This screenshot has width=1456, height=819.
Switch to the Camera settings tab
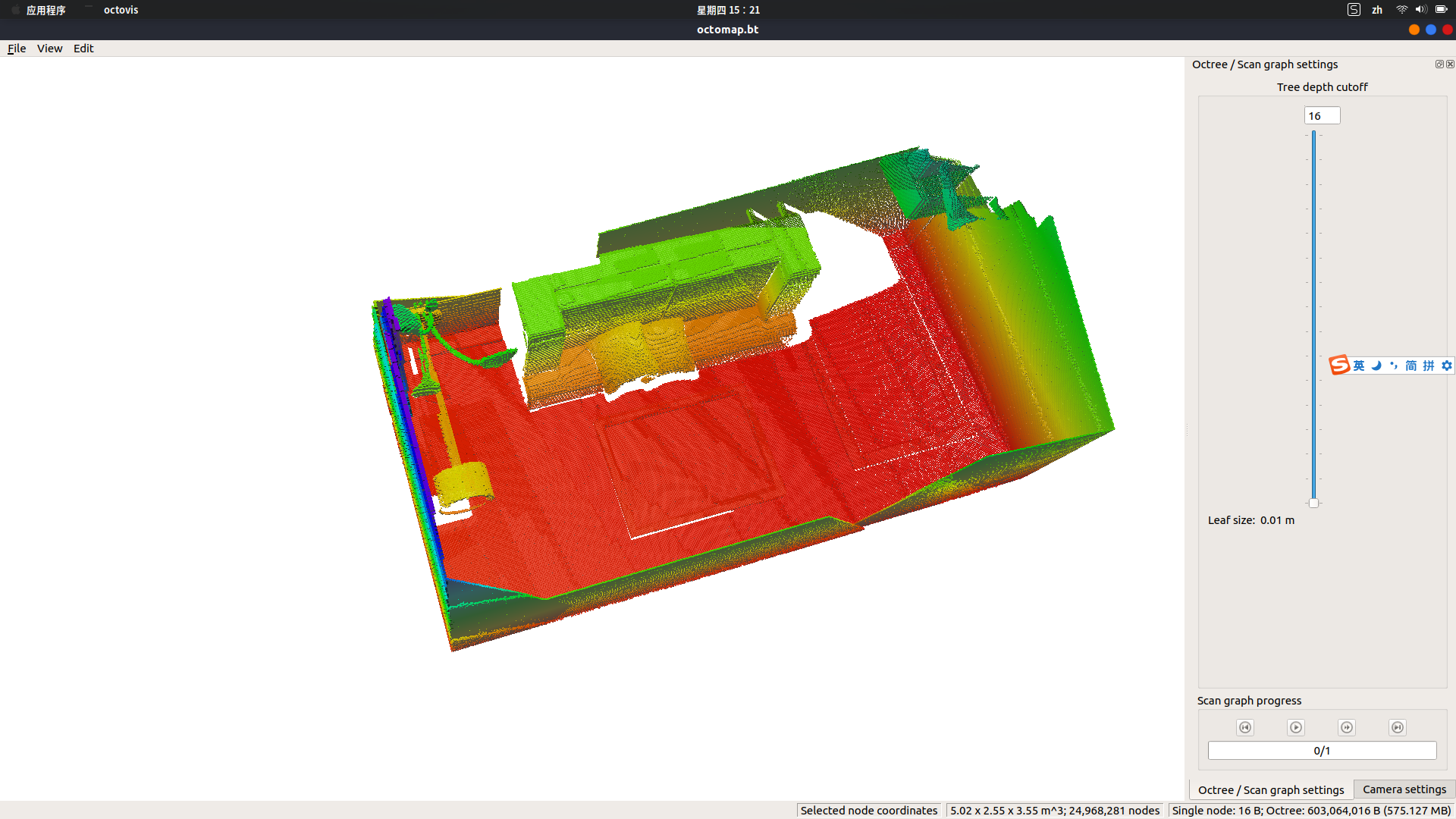1404,789
